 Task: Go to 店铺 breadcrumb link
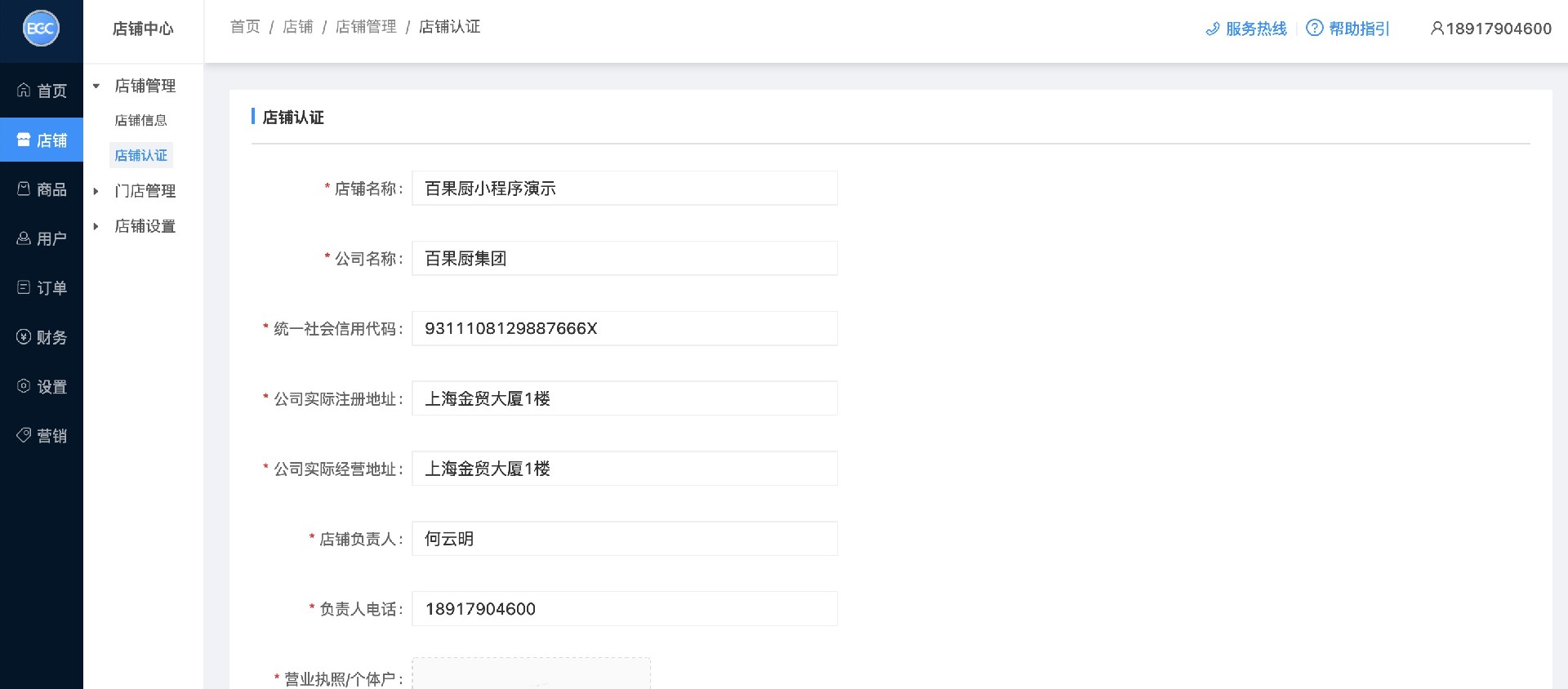coord(298,27)
